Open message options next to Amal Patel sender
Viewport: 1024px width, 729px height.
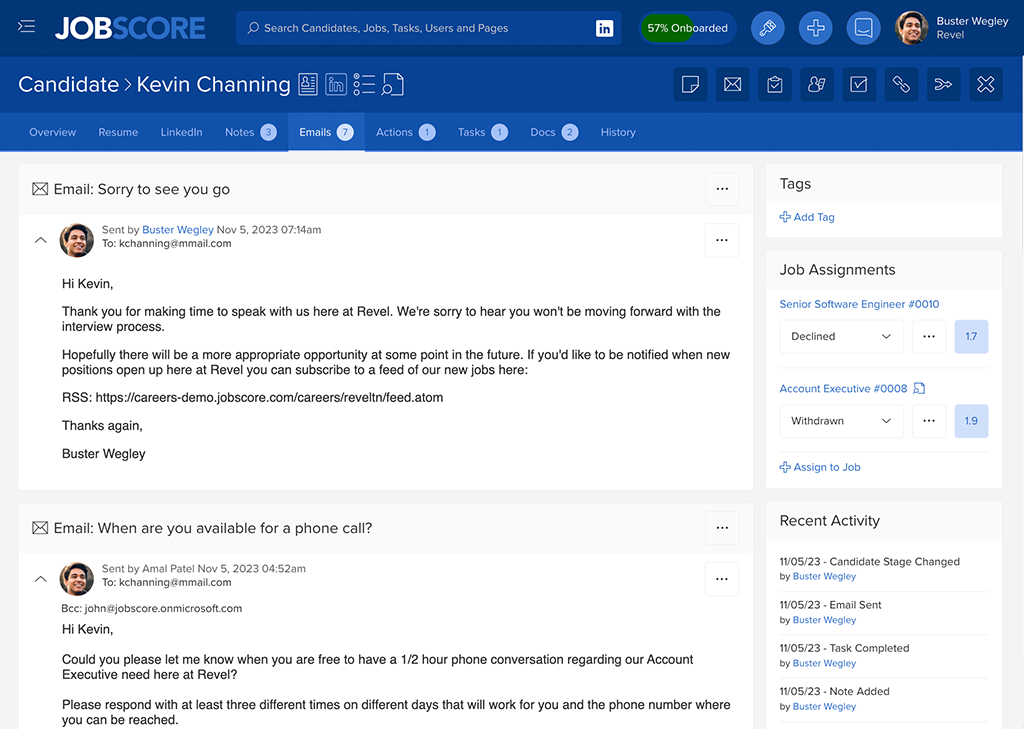pos(722,579)
